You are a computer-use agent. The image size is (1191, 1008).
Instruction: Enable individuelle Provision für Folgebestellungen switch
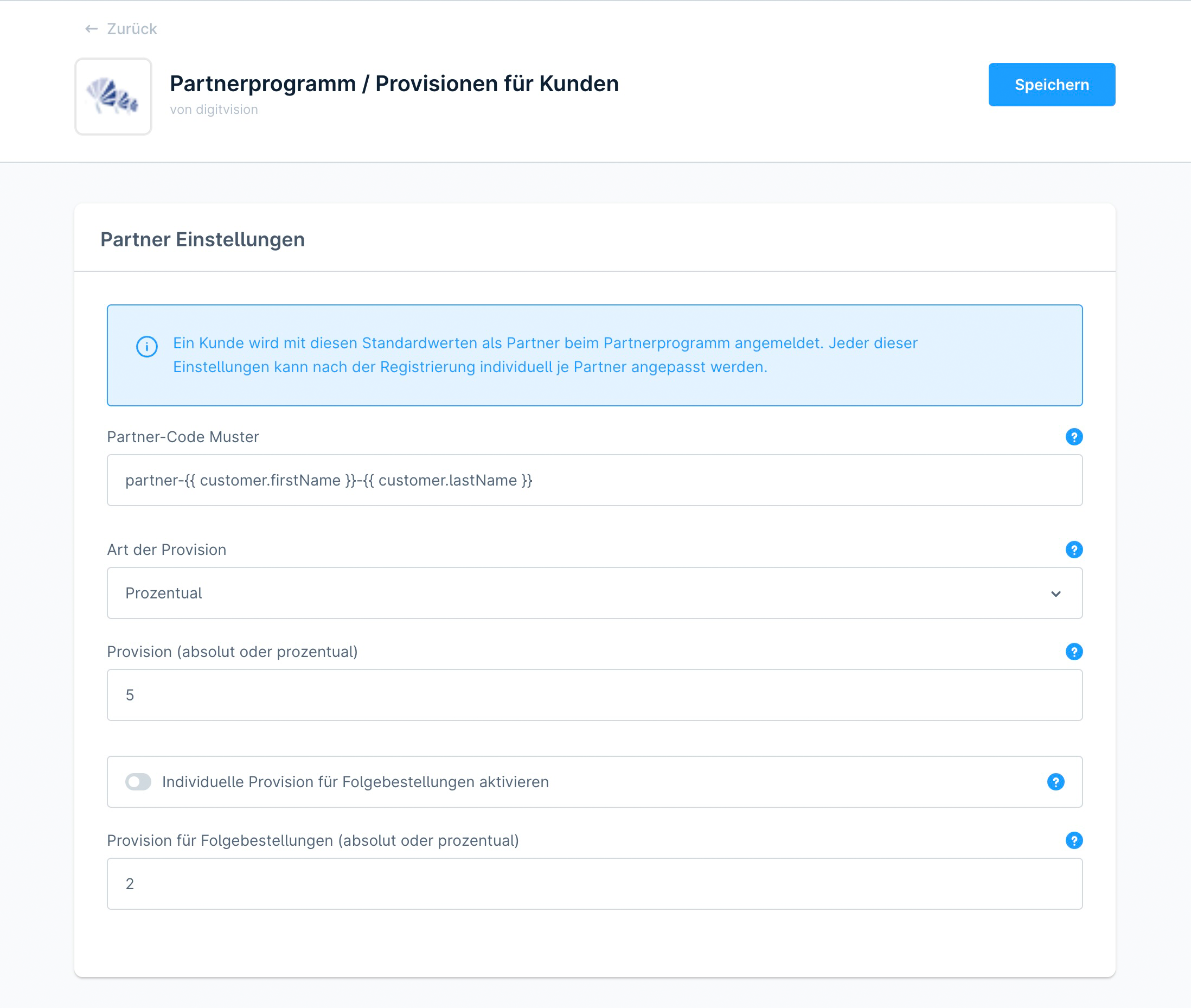pos(138,782)
